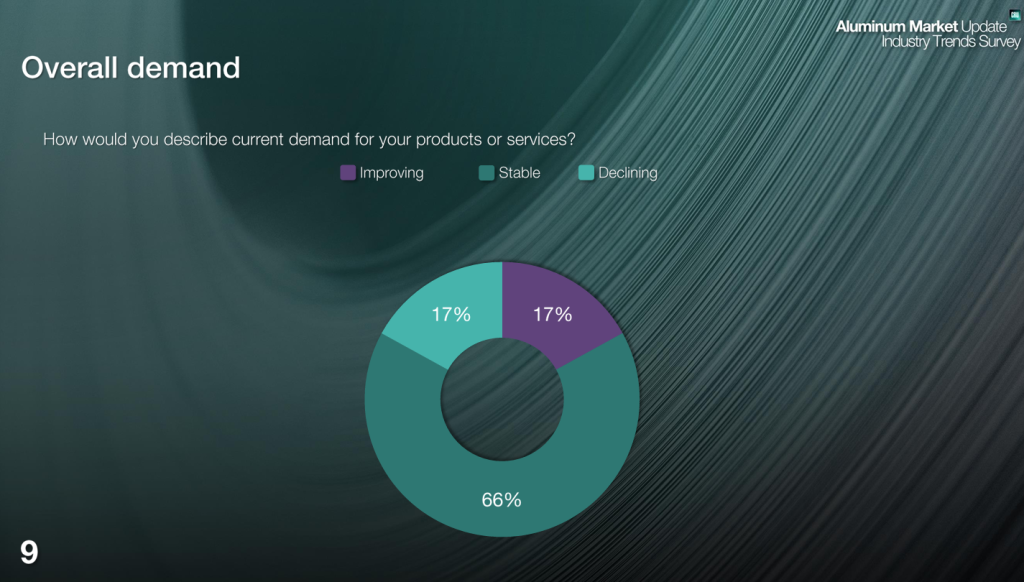Click the Industry Trends Survey subtitle

point(950,42)
